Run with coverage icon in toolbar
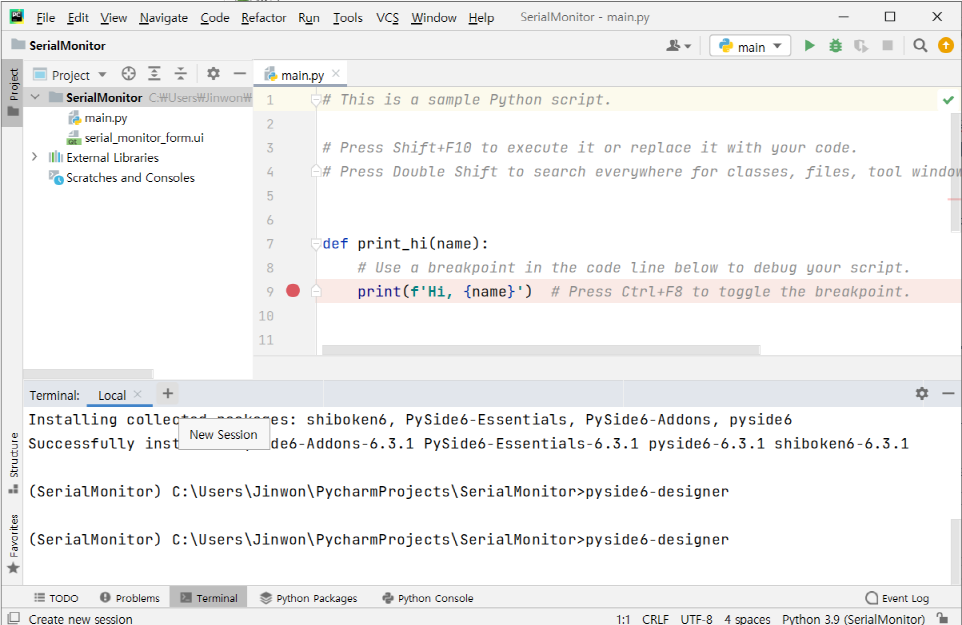The image size is (962, 625). pos(861,45)
